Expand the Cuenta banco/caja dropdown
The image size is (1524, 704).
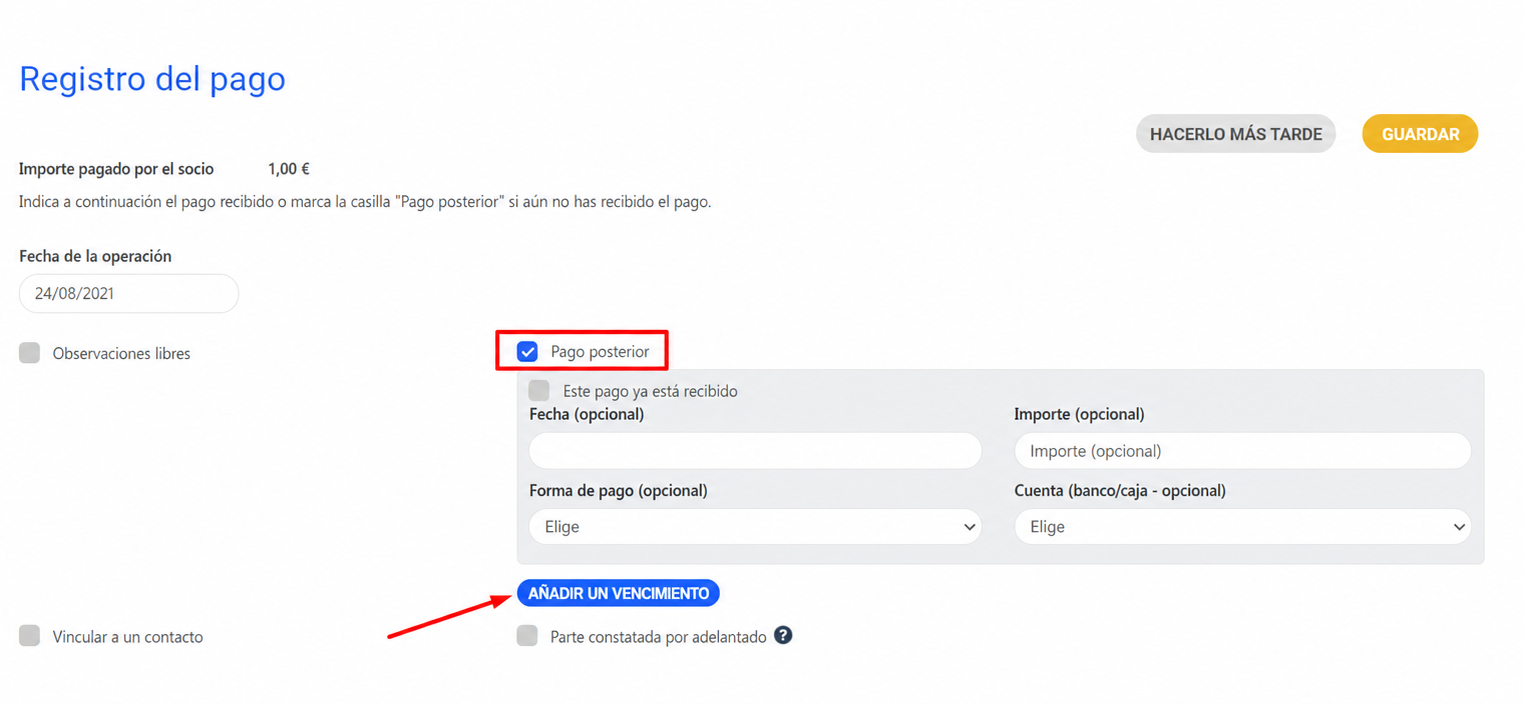(1242, 527)
